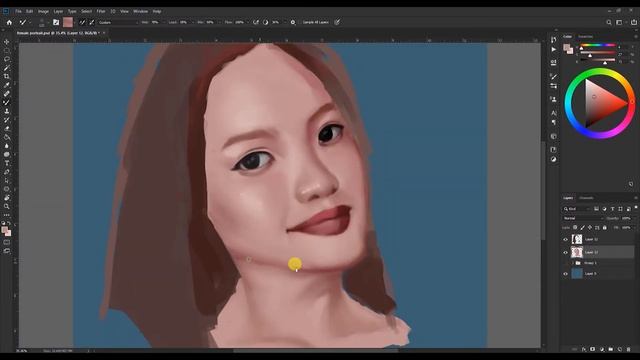Click the new group folder icon

[x=611, y=349]
